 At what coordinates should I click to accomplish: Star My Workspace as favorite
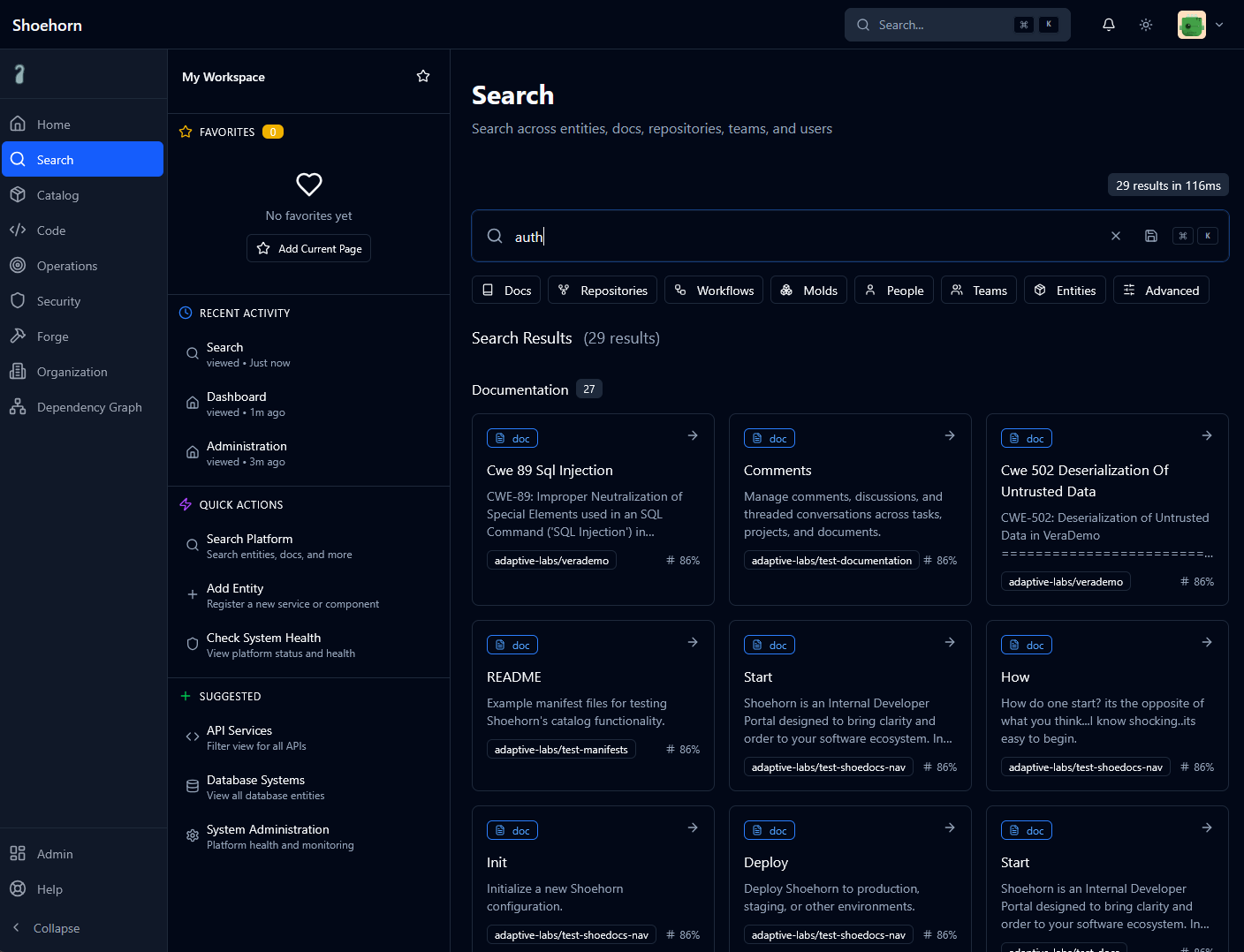coord(423,77)
